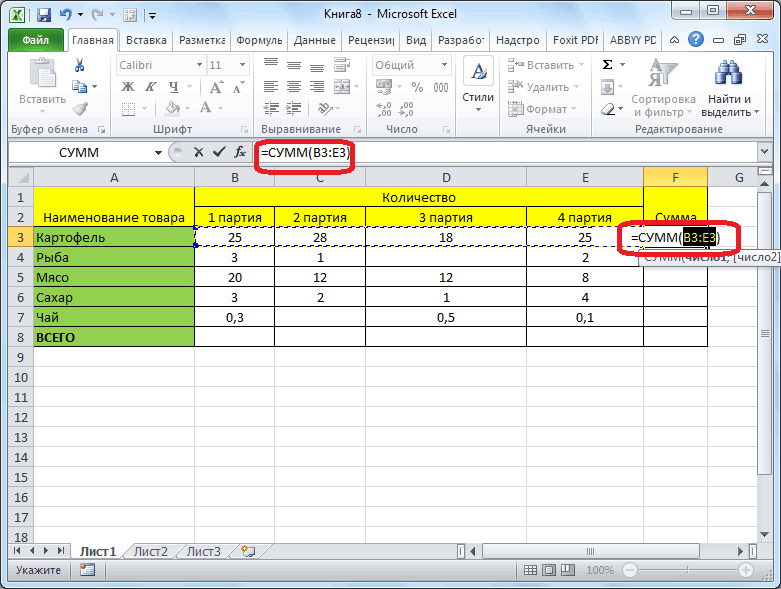Open the Файл tab
The width and height of the screenshot is (781, 589).
[36, 40]
